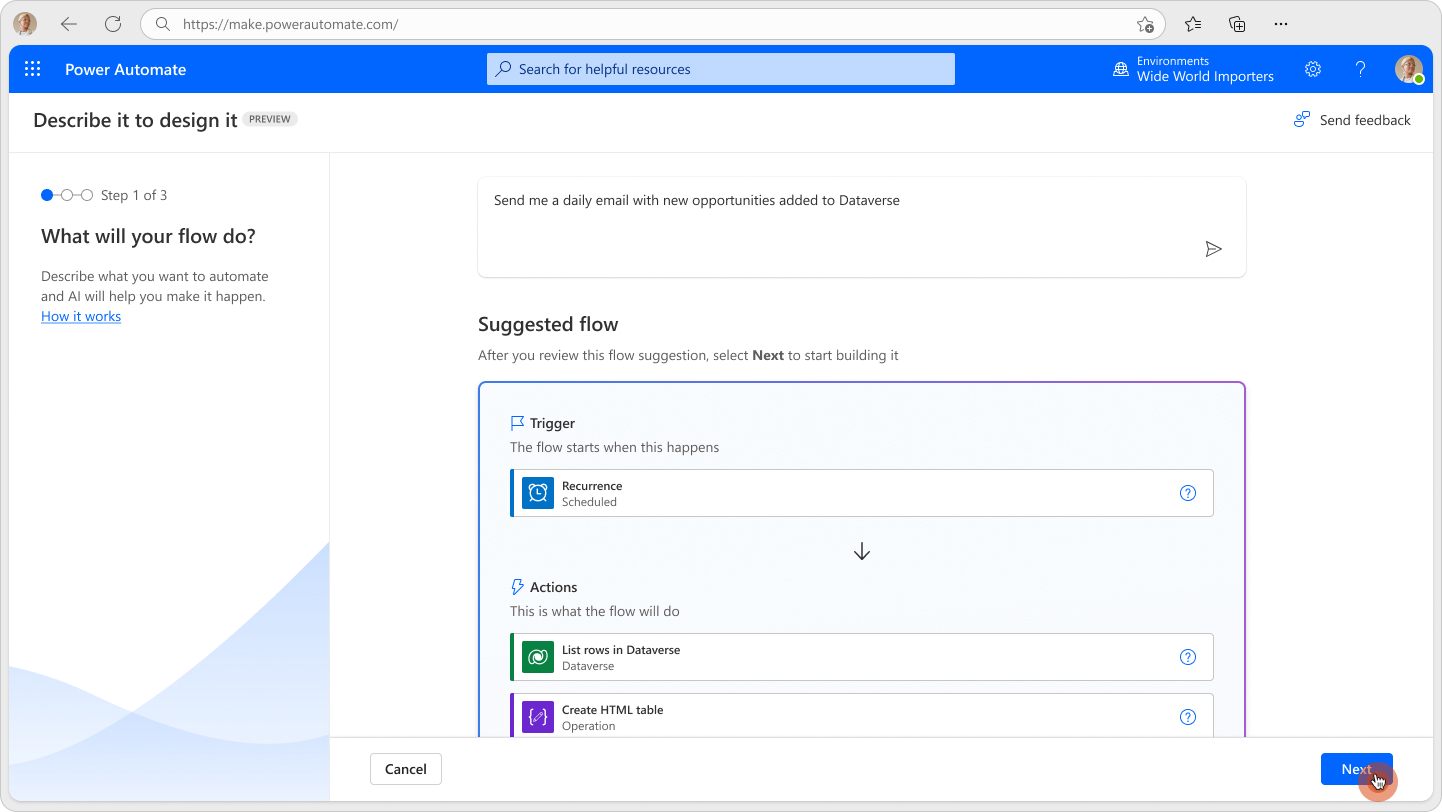Open the help question mark icon
The image size is (1442, 812).
pos(1360,69)
